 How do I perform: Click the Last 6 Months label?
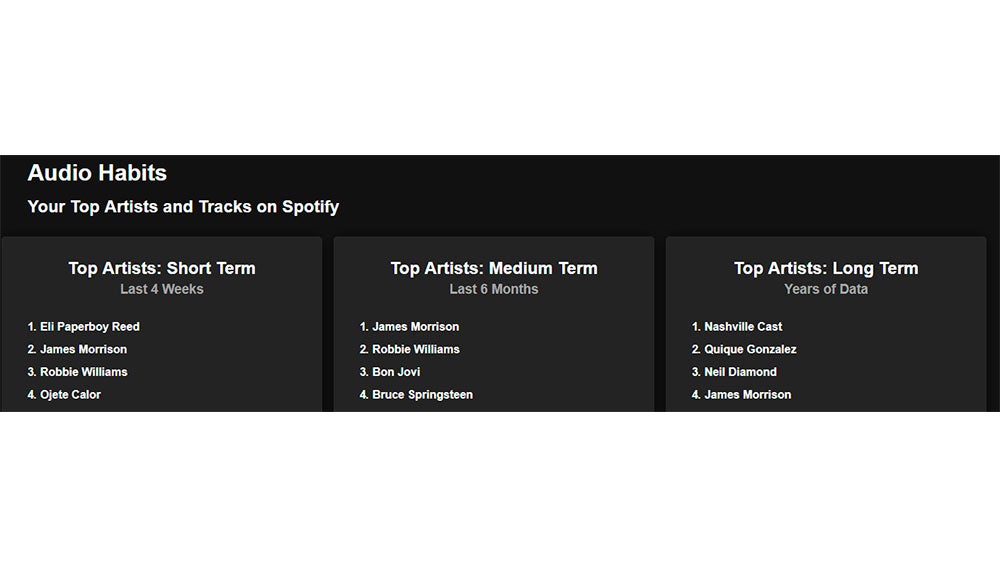pyautogui.click(x=494, y=289)
